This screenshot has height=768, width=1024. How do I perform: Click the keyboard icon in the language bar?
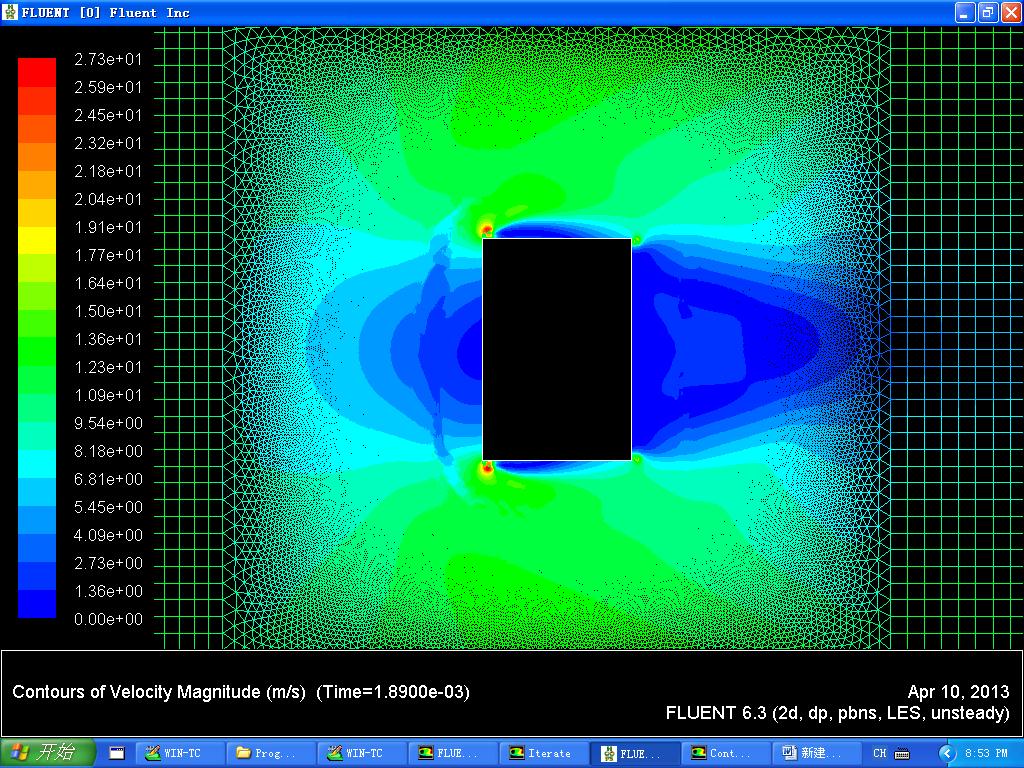(x=901, y=753)
